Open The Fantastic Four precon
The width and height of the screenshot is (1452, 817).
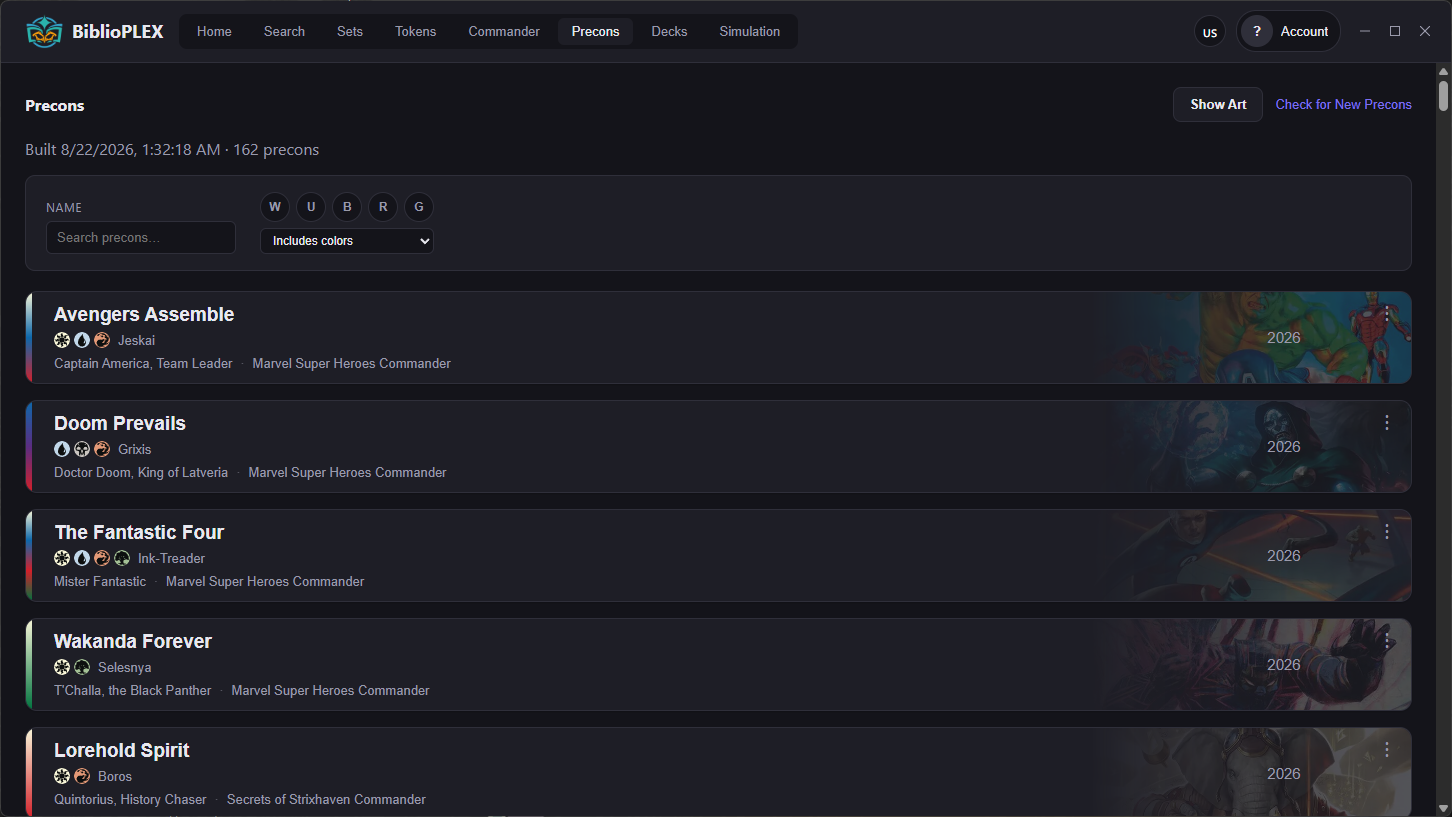tap(718, 555)
